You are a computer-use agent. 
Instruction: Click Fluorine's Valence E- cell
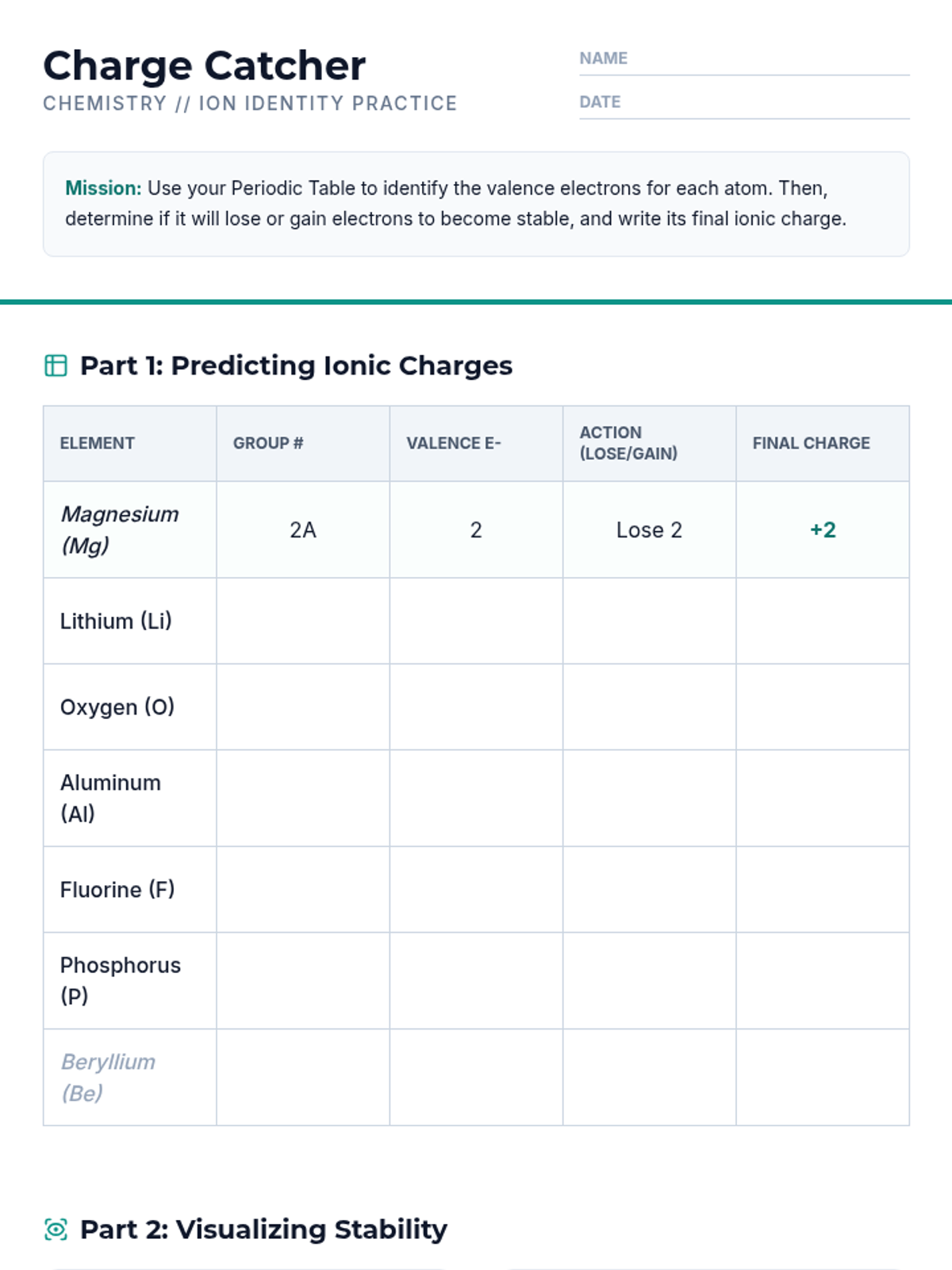point(476,889)
